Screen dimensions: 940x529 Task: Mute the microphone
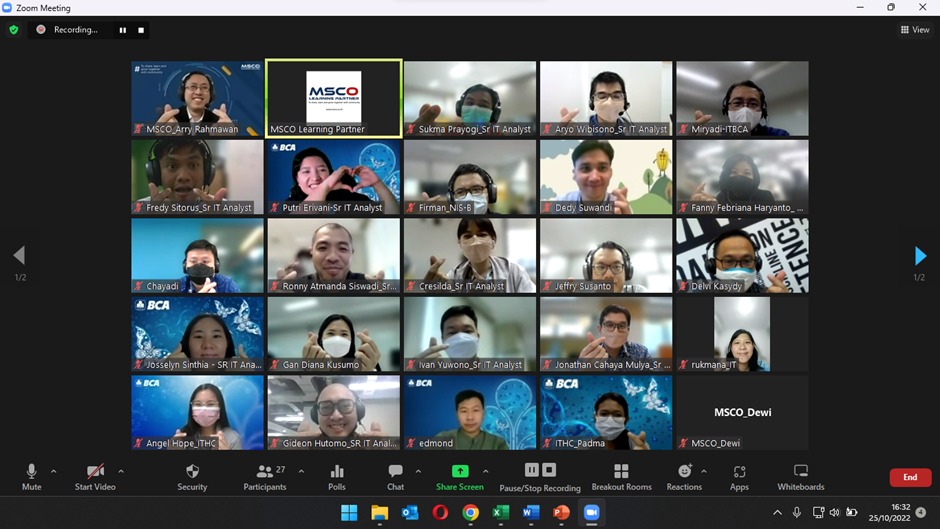click(x=31, y=477)
